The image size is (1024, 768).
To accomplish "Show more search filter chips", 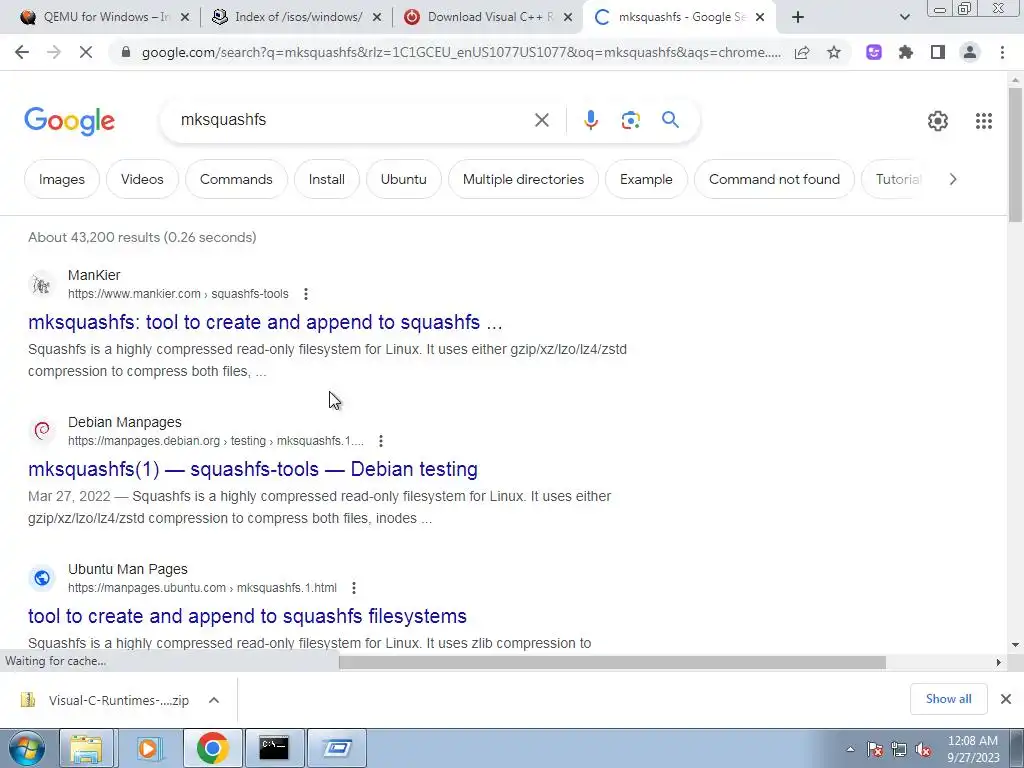I will tap(953, 179).
